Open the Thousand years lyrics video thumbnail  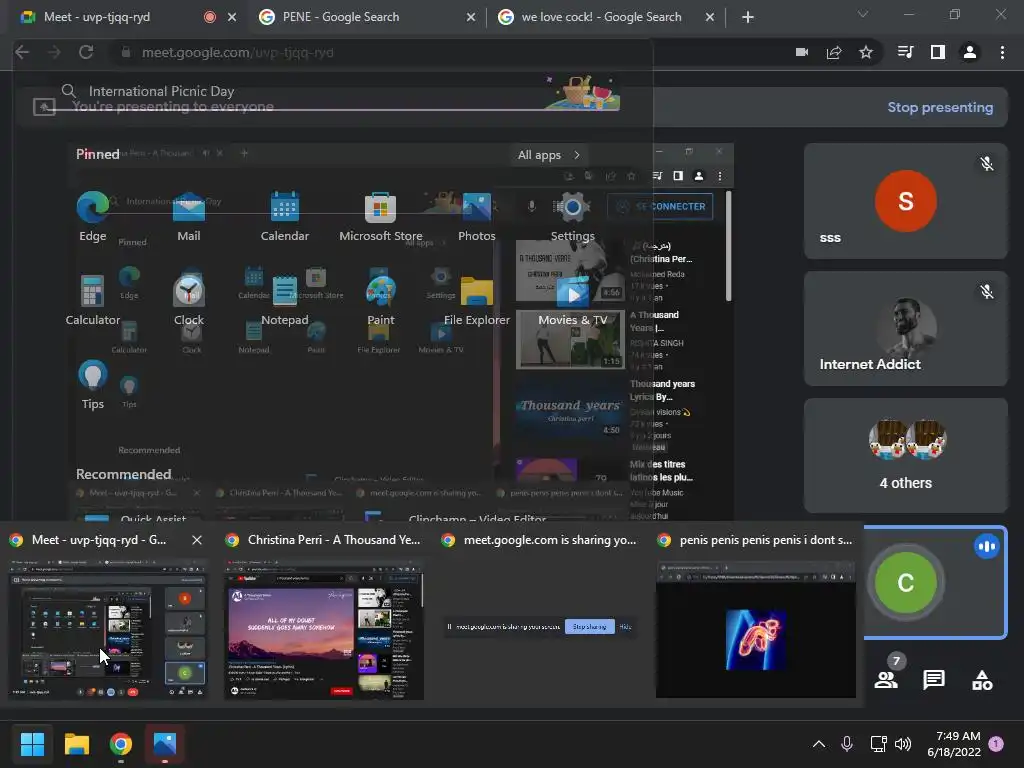(570, 409)
